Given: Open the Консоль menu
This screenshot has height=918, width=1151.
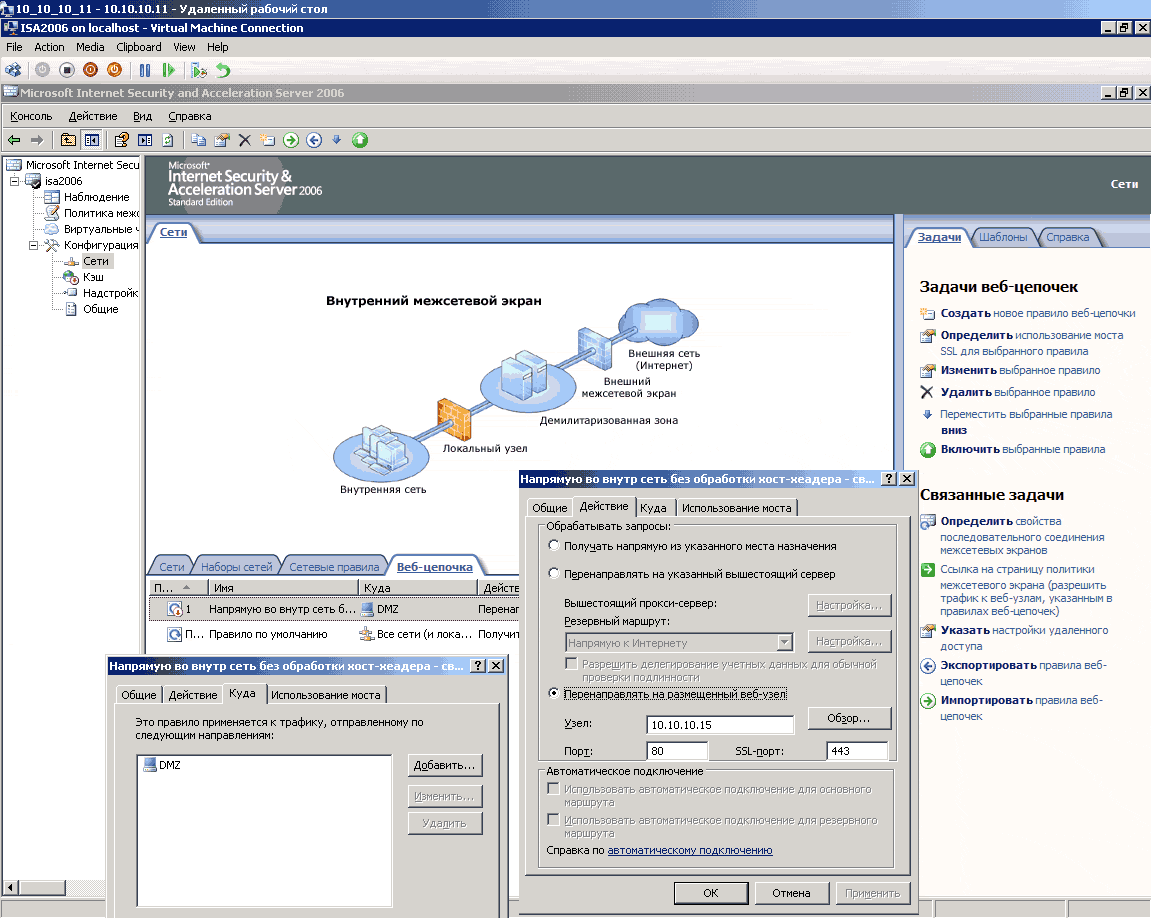Looking at the screenshot, I should pos(31,116).
